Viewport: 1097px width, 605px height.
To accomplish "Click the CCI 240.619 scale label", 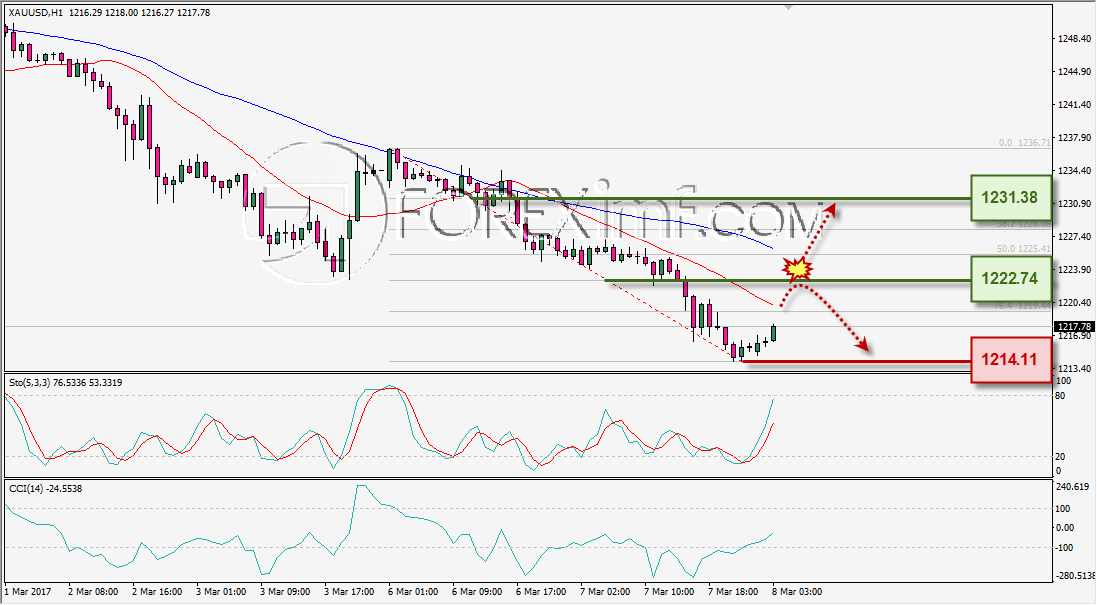I will click(x=1075, y=487).
